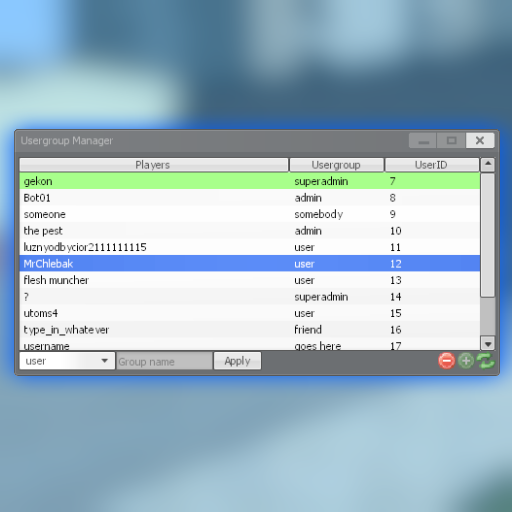Click the goes here usergroup cell
Screen dimensions: 512x512
coord(318,346)
